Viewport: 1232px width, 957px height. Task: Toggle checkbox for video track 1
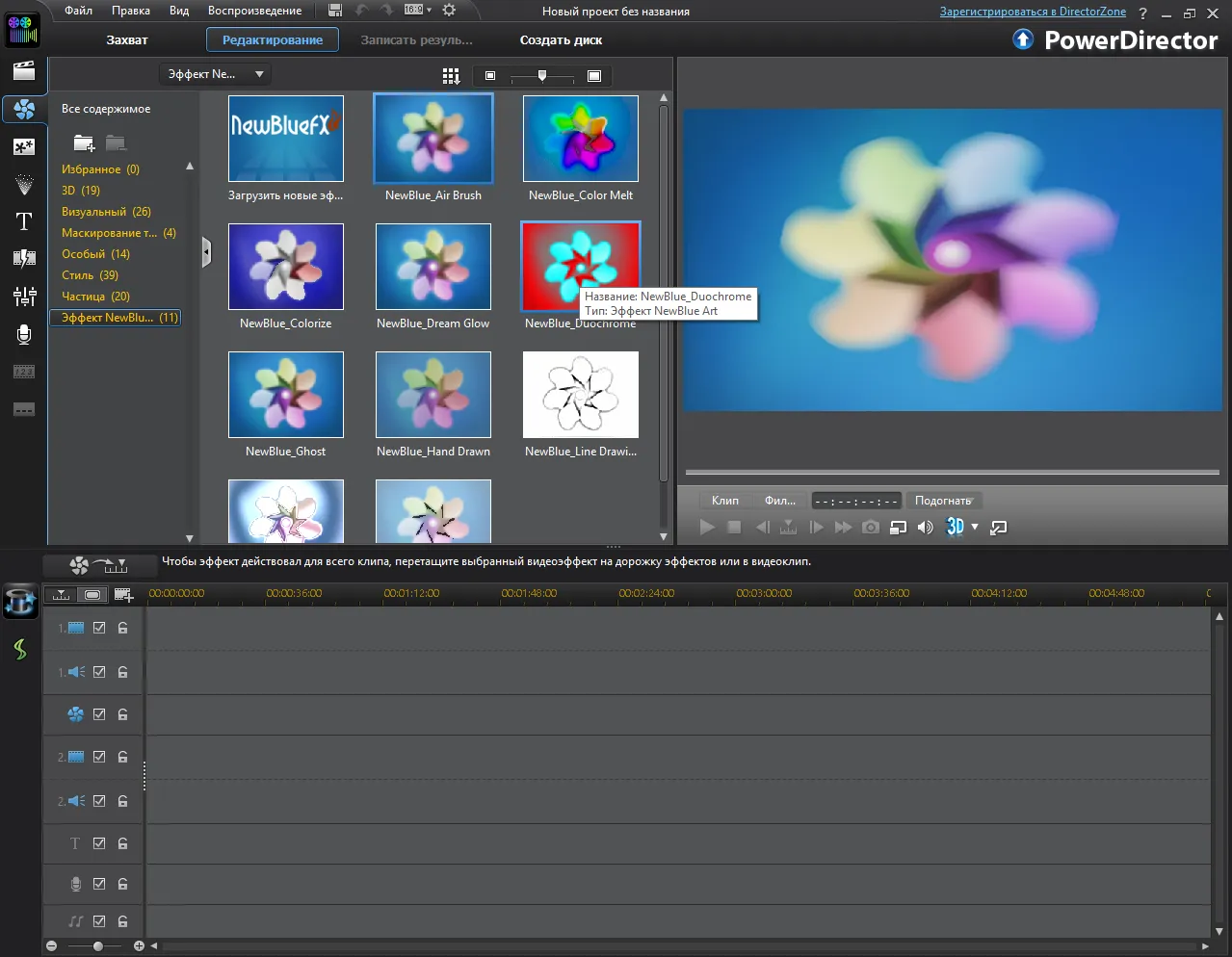click(99, 628)
